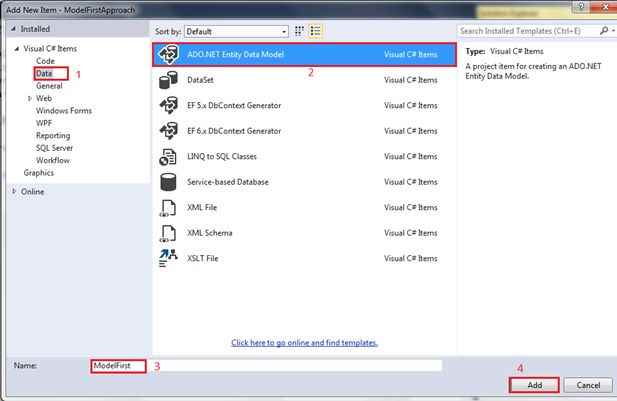Click the Add button
The width and height of the screenshot is (617, 401).
(534, 385)
